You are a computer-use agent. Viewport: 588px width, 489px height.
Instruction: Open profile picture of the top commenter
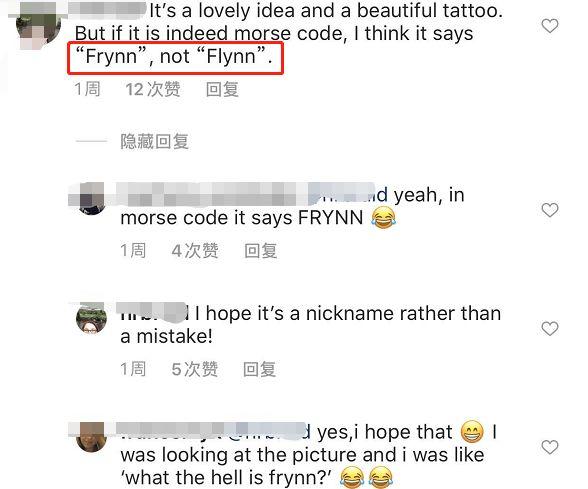click(x=38, y=26)
